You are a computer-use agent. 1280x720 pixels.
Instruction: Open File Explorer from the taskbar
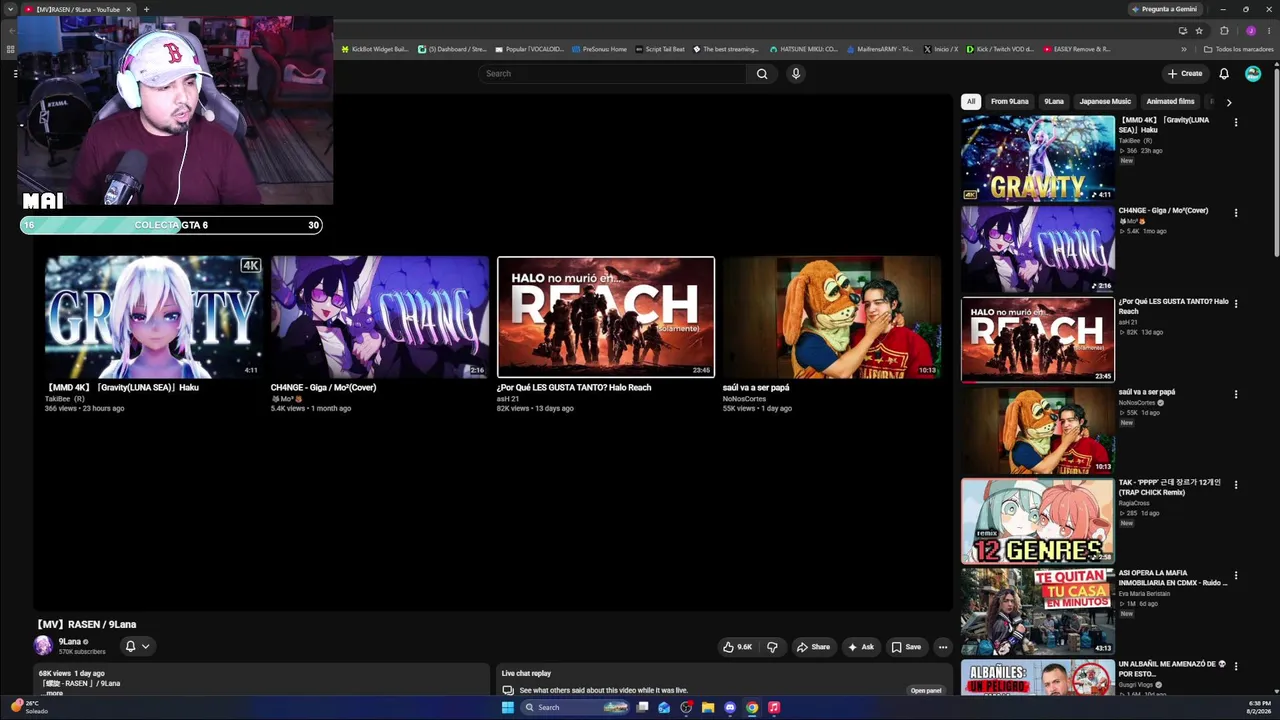[708, 707]
